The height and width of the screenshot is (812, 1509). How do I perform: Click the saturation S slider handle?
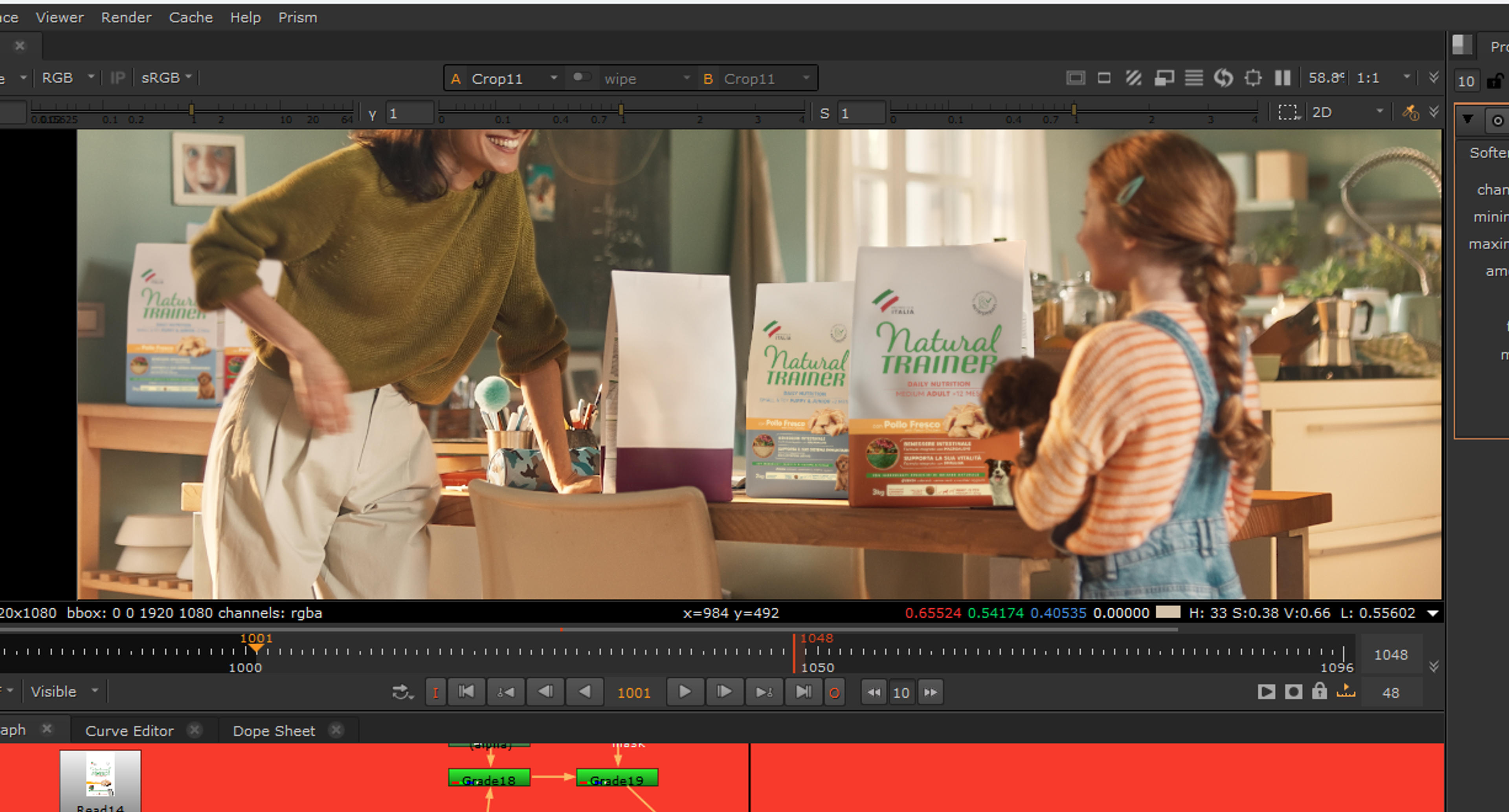pos(1074,110)
